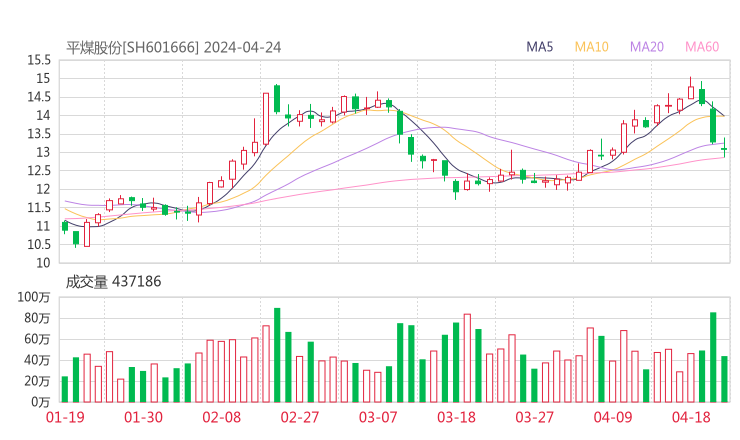
Task: Click the MA5 legend label
Action: [539, 47]
